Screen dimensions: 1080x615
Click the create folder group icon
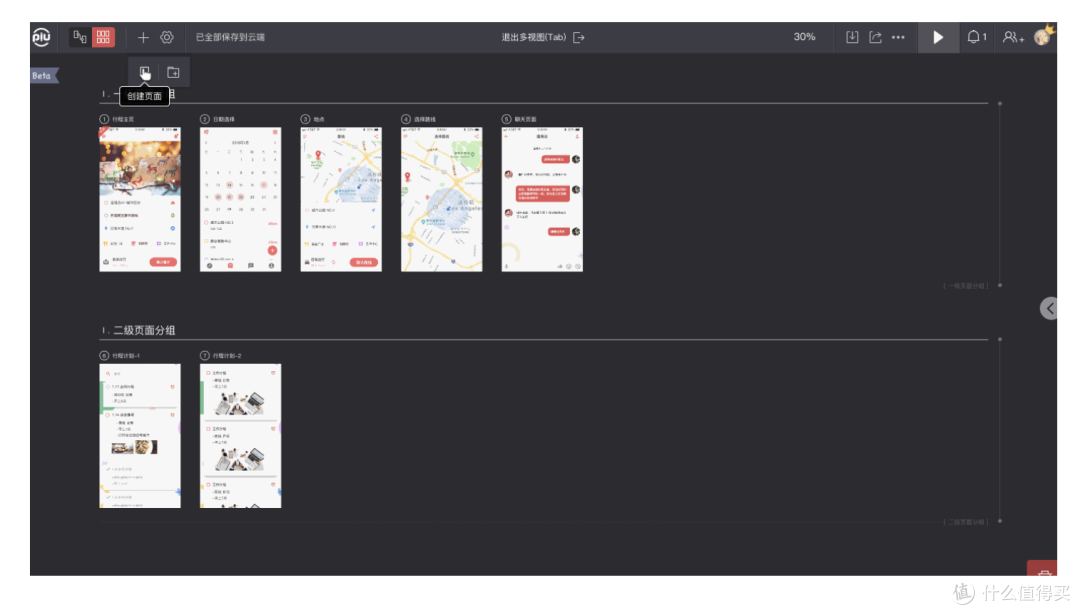(x=174, y=72)
